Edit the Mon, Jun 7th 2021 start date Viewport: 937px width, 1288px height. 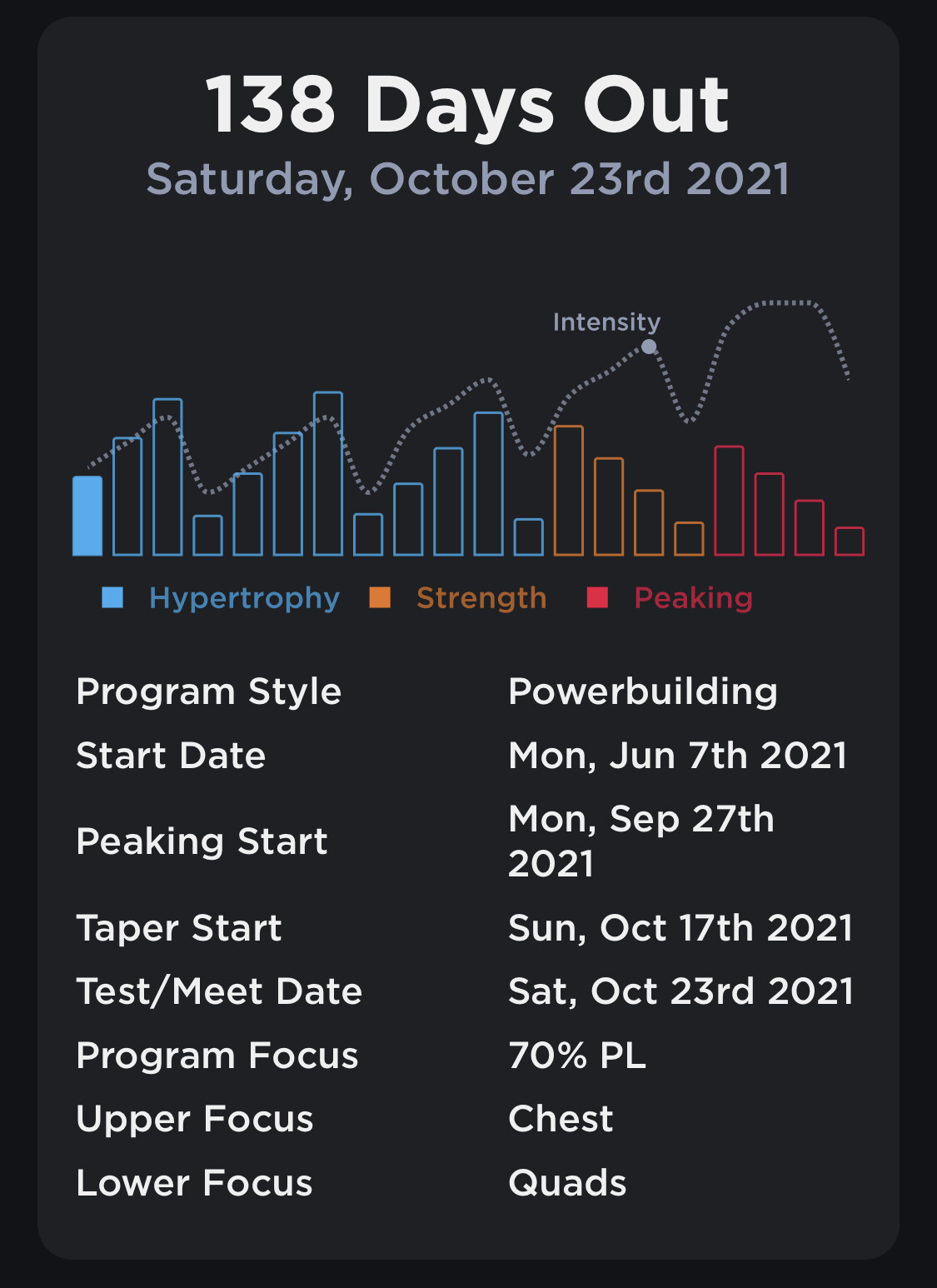tap(677, 756)
